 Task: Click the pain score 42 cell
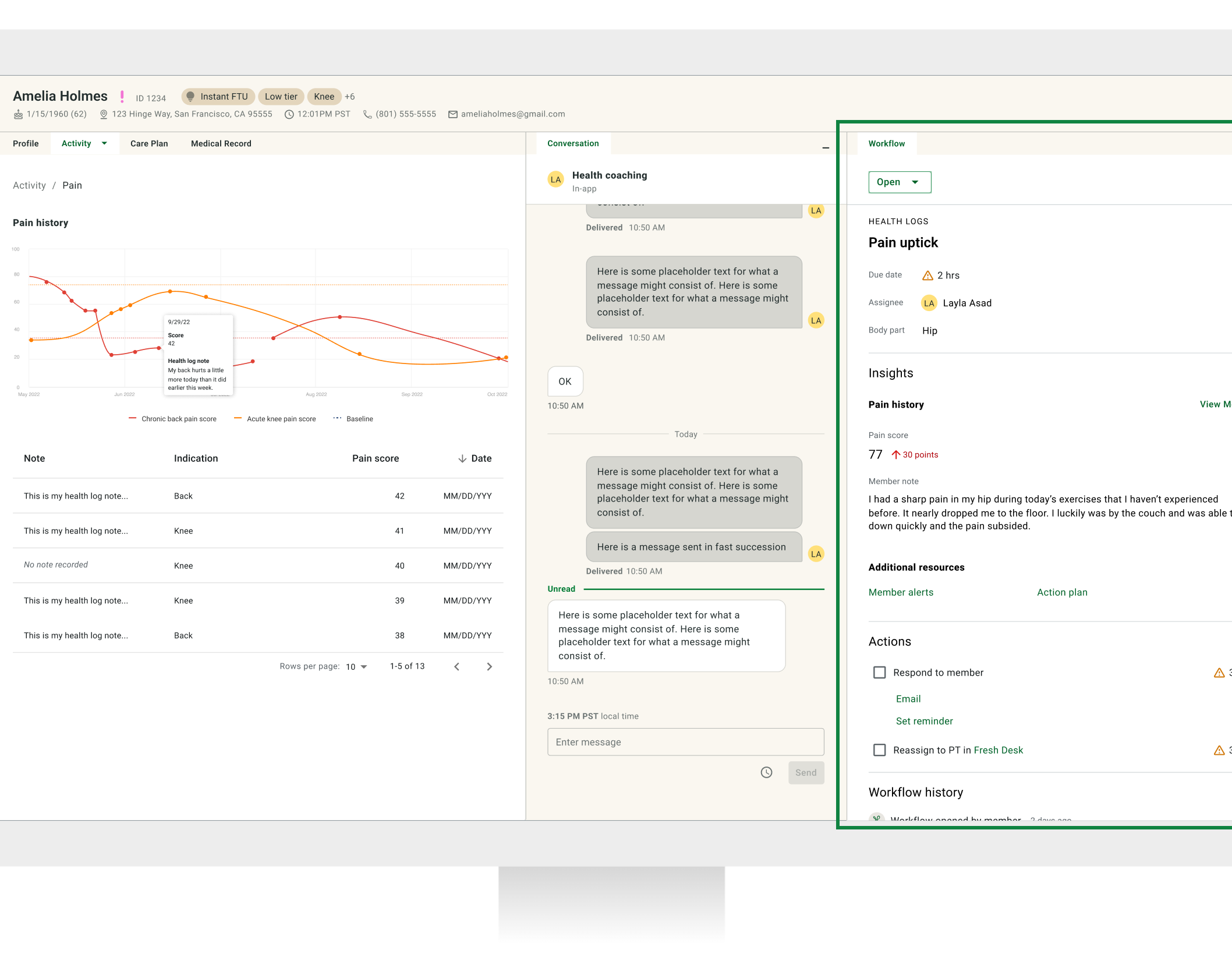[399, 496]
